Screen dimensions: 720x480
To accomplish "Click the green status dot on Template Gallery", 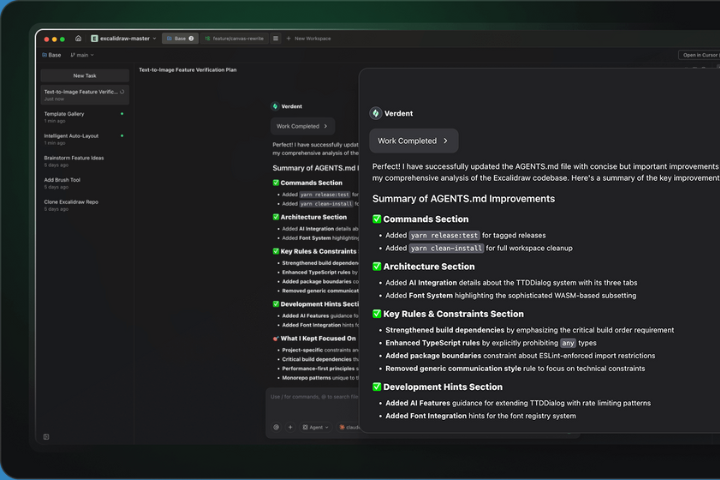I will tap(122, 113).
